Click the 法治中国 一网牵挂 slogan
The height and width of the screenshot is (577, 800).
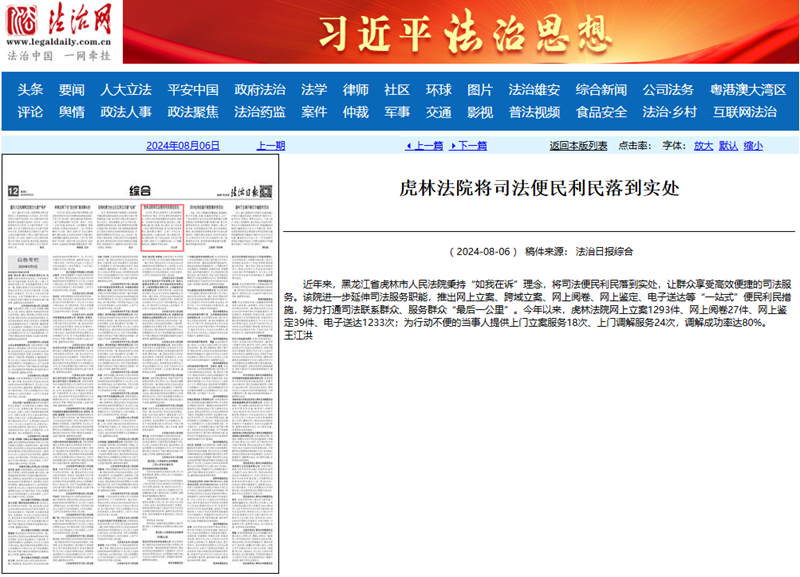pyautogui.click(x=59, y=55)
